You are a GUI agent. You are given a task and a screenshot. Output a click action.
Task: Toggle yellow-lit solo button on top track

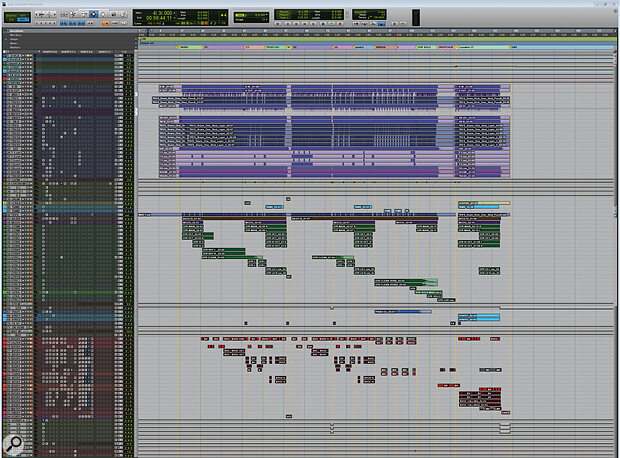point(28,56)
